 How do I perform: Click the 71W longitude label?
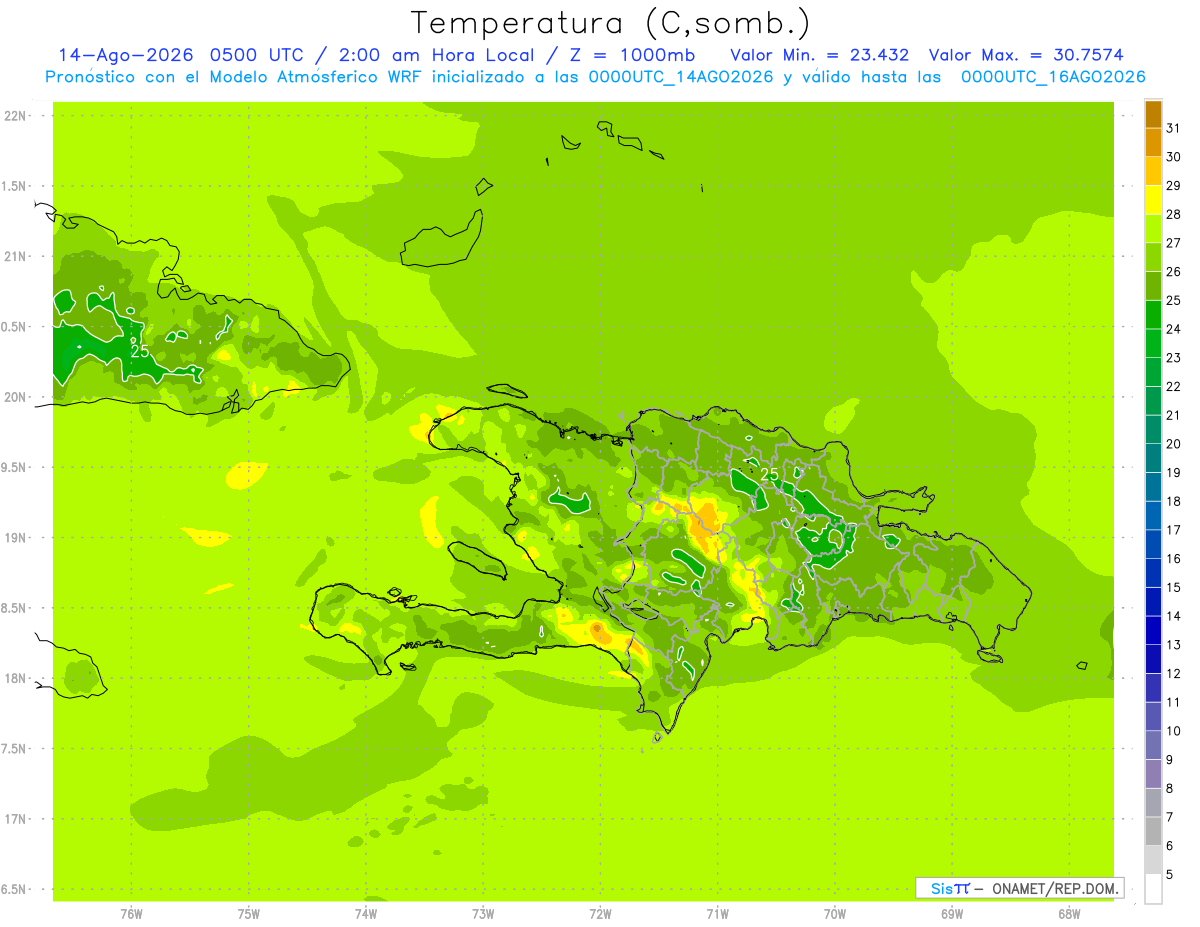tap(717, 914)
